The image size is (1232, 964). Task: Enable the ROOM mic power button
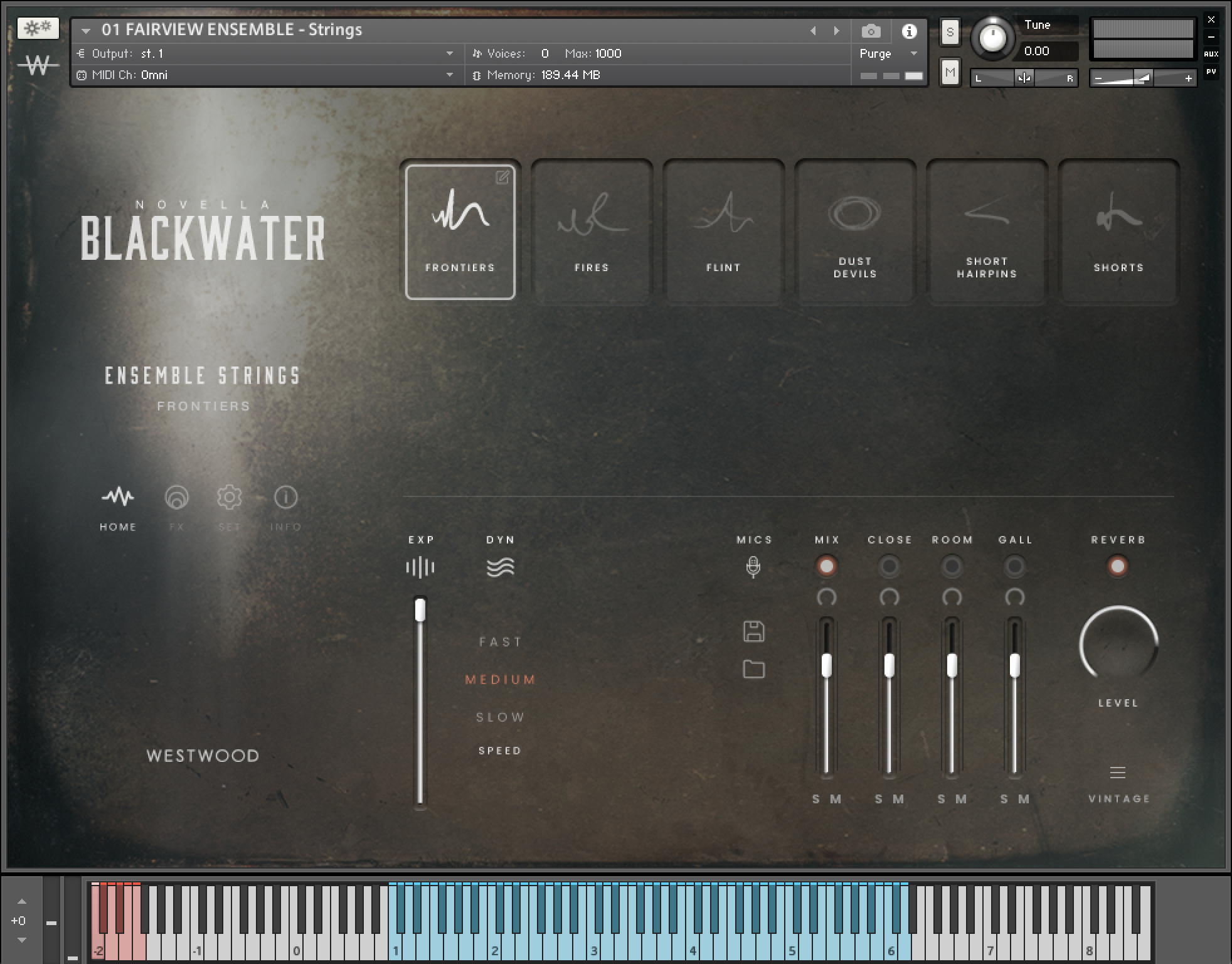tap(952, 566)
